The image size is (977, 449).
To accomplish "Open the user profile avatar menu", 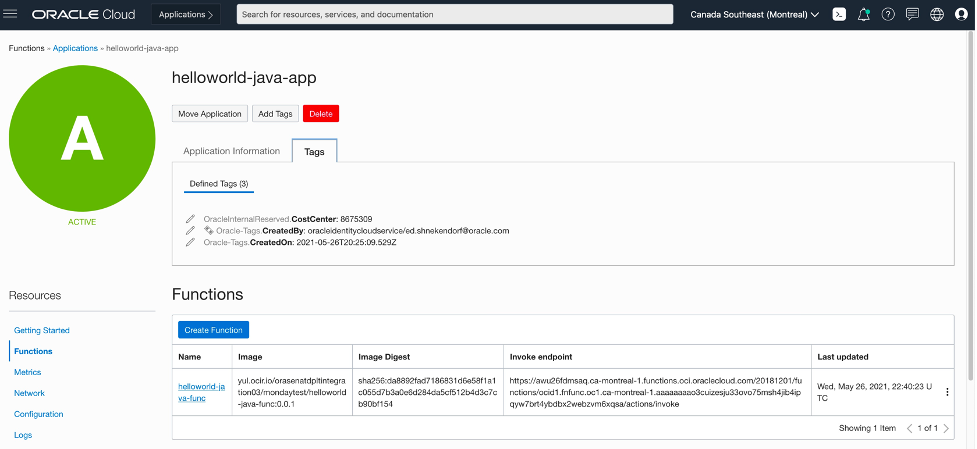I will point(961,14).
